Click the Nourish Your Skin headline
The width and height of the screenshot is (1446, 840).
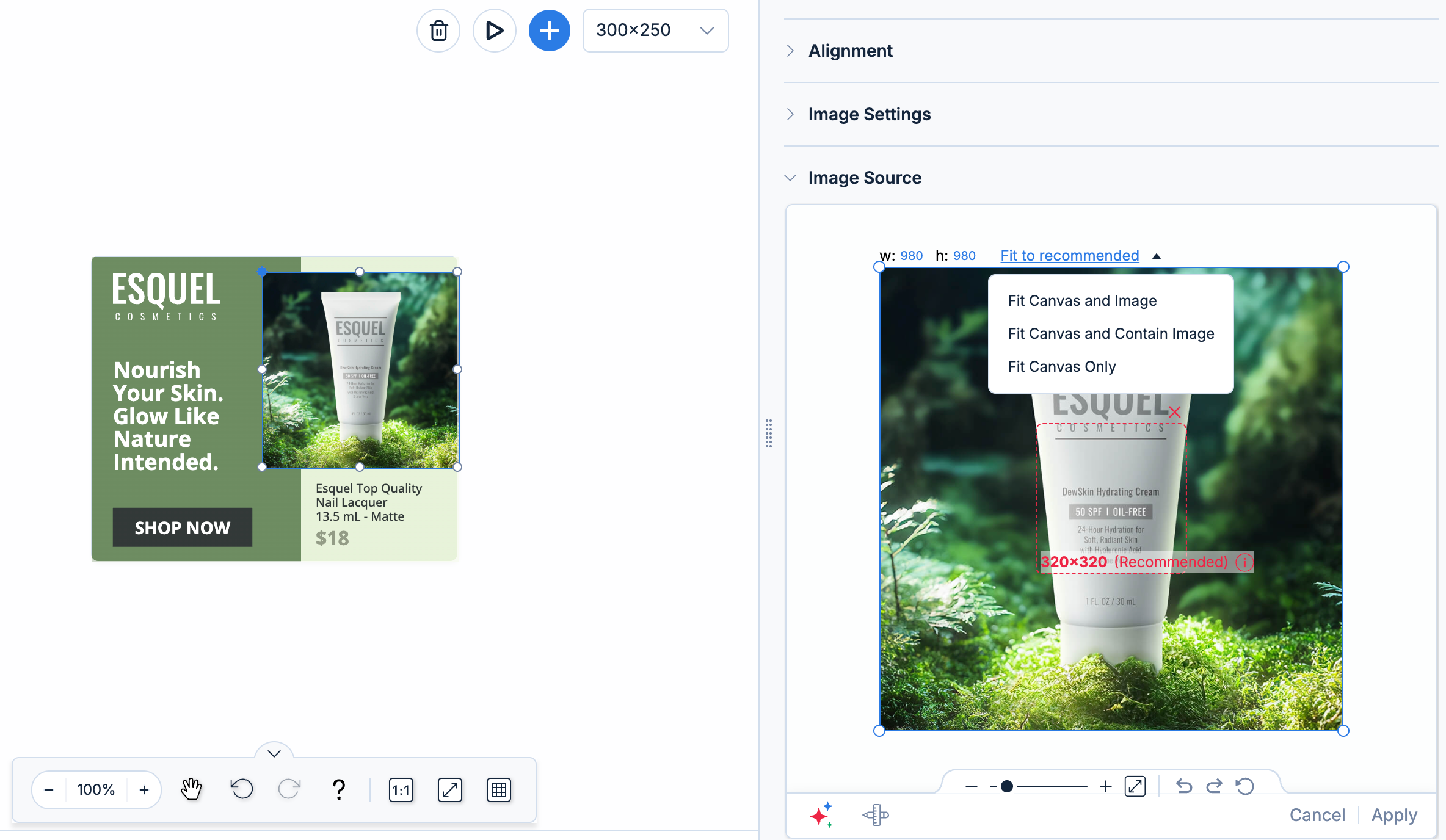coord(168,416)
